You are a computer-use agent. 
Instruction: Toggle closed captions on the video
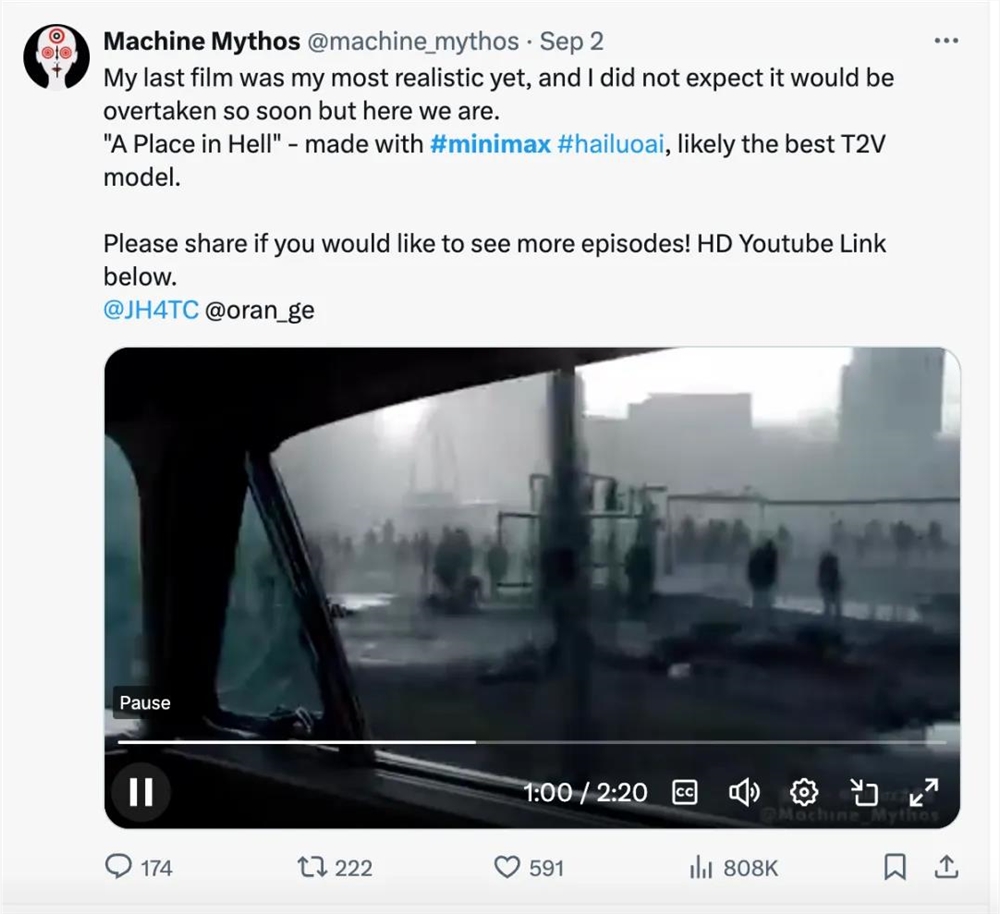coord(685,792)
